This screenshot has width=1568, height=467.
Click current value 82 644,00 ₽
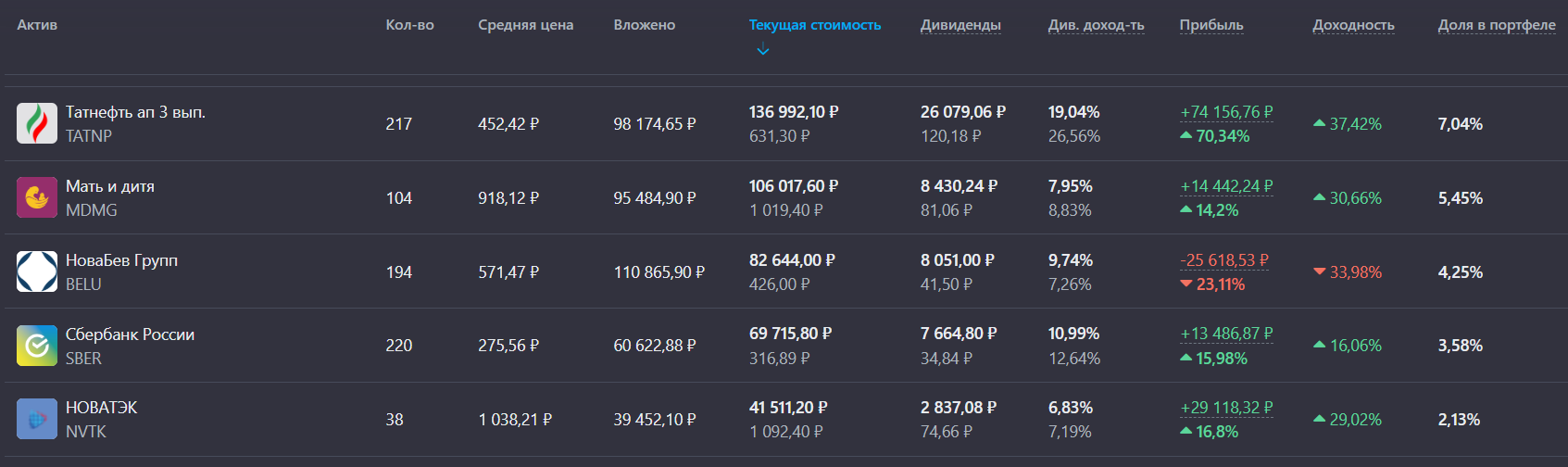(x=792, y=260)
